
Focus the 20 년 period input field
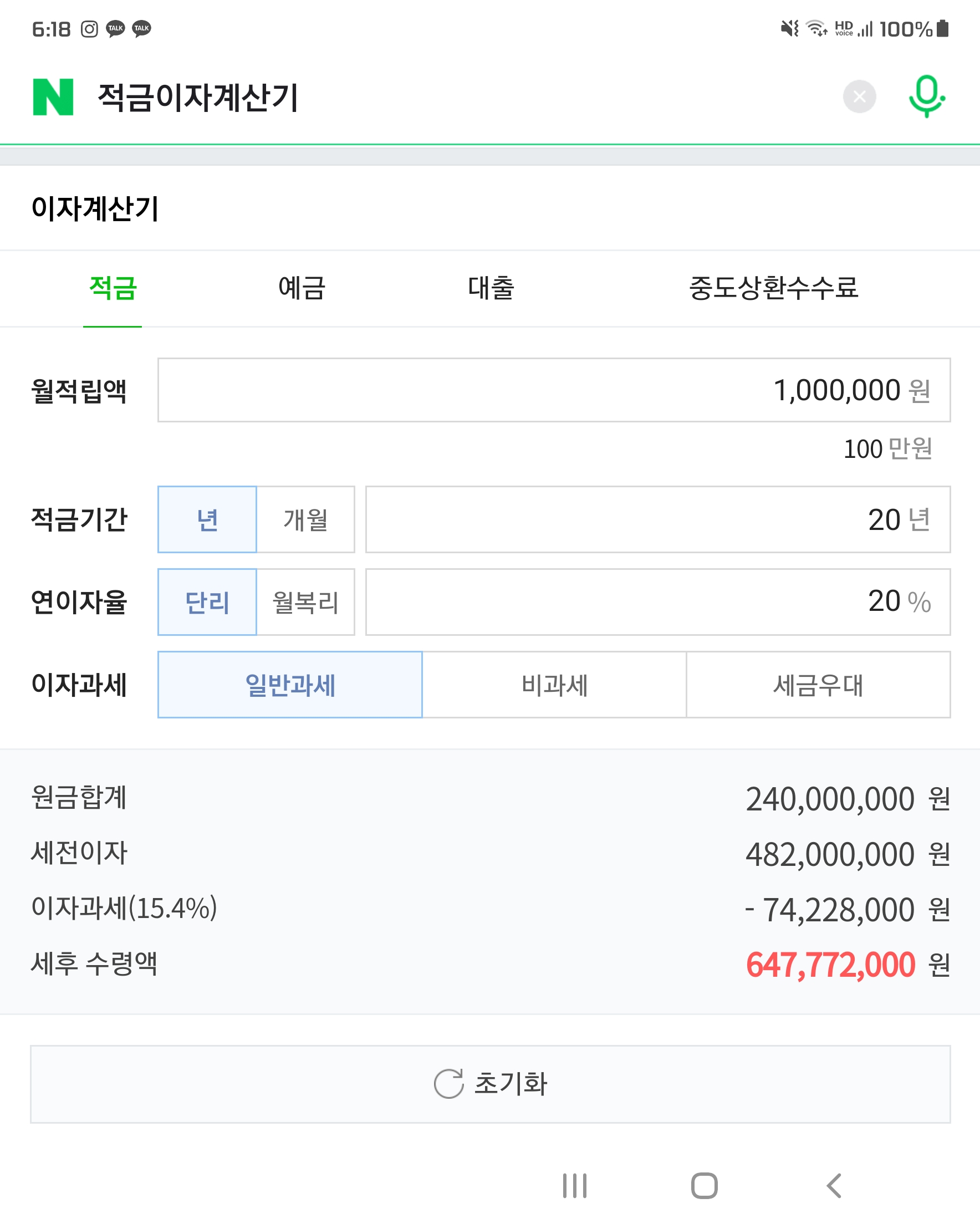point(657,519)
